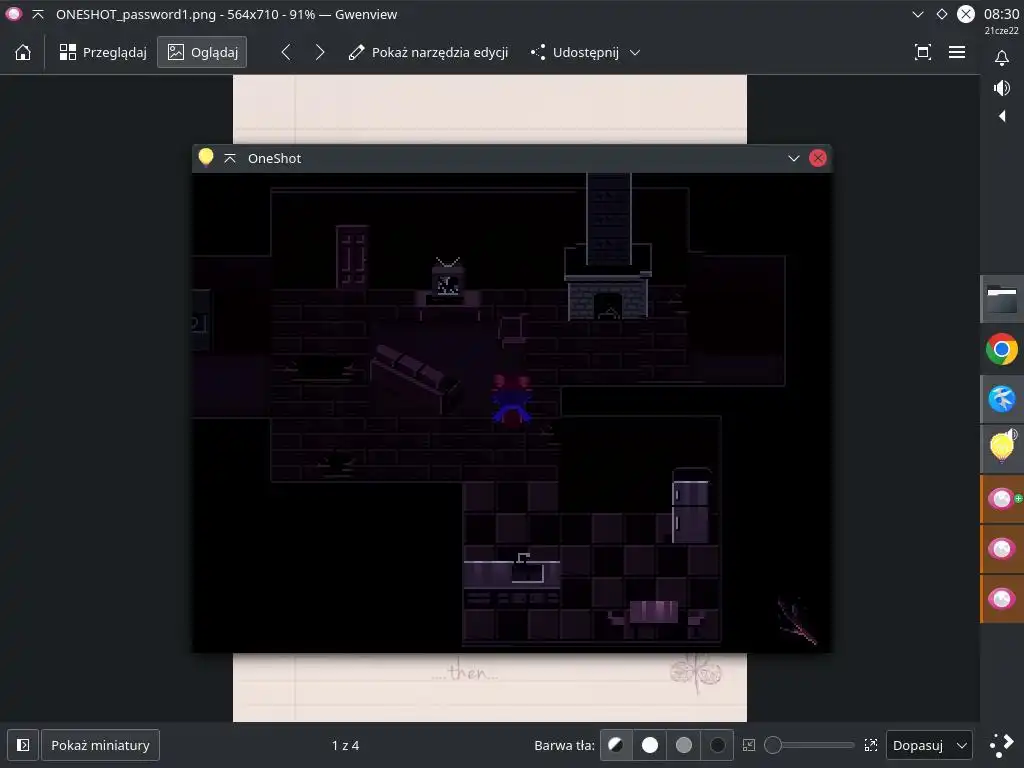Click the OneShot lightbulb icon in pictured titlebar
This screenshot has height=768, width=1024.
point(206,157)
